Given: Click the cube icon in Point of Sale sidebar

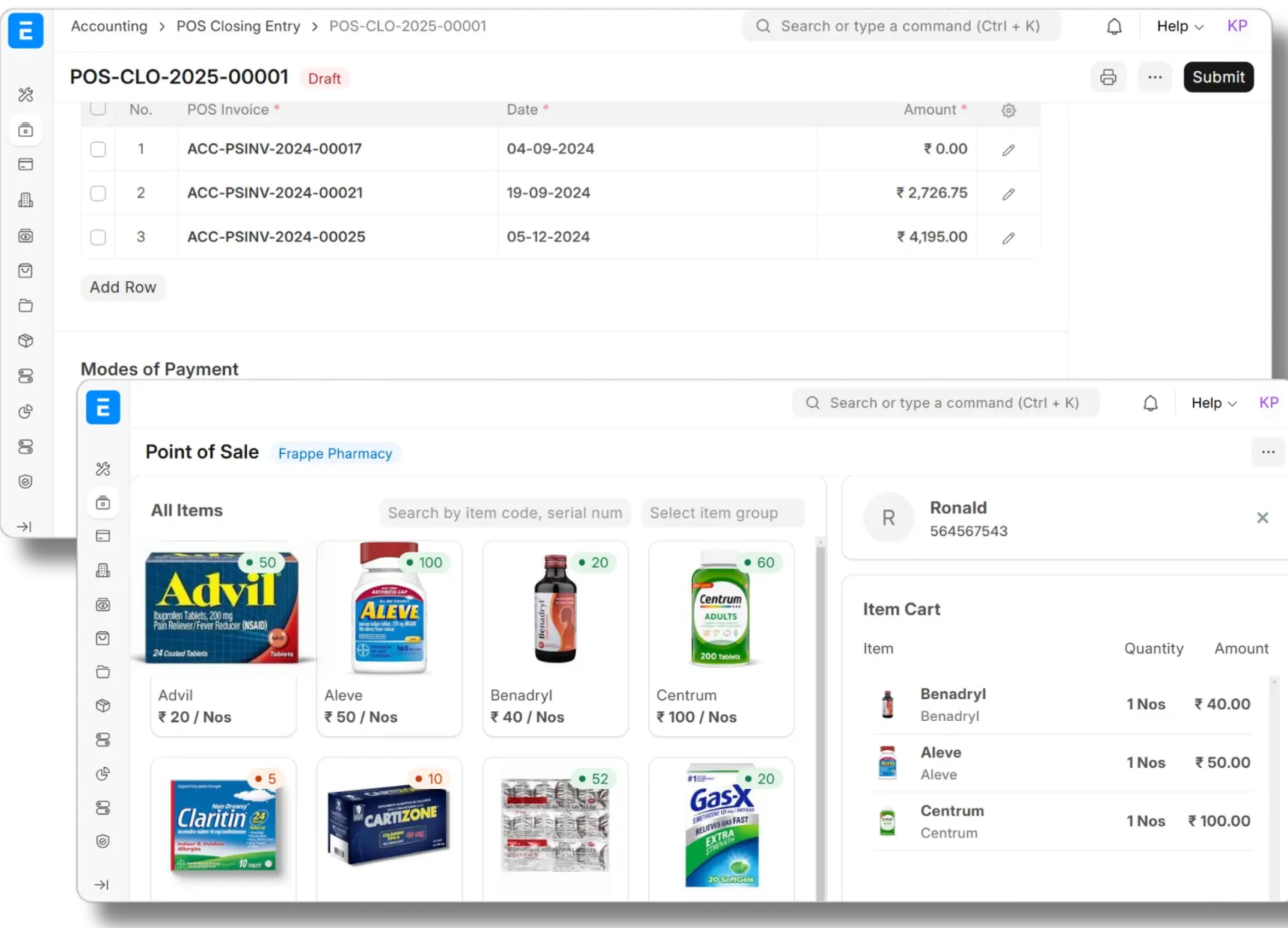Looking at the screenshot, I should (x=103, y=706).
